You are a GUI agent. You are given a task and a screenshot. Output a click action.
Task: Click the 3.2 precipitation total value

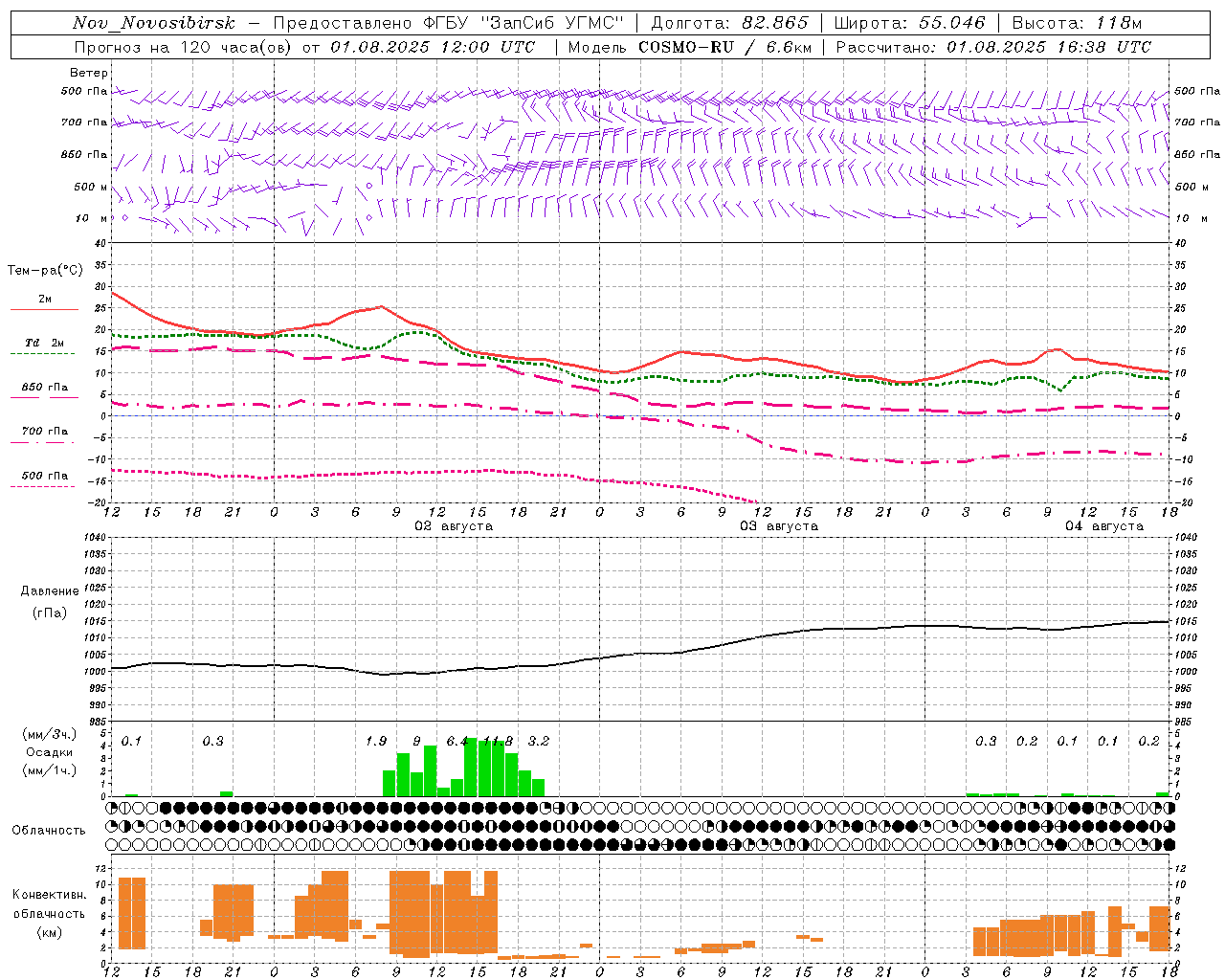539,742
